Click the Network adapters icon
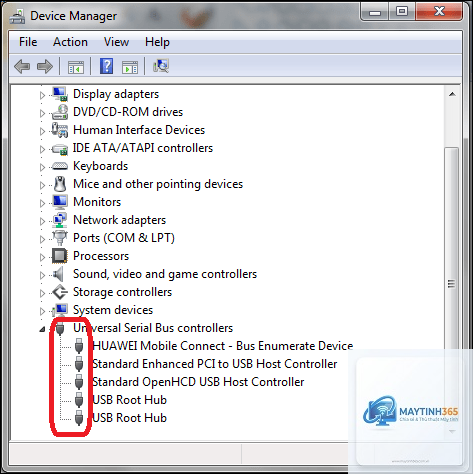This screenshot has width=473, height=474. pyautogui.click(x=60, y=220)
